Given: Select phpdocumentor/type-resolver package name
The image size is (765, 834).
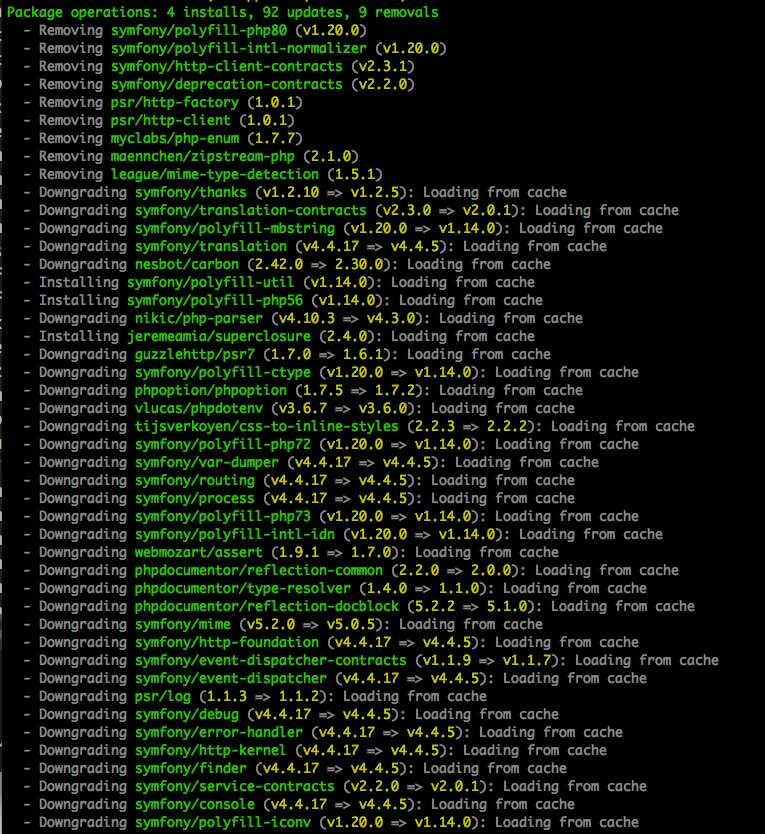Looking at the screenshot, I should tap(243, 588).
